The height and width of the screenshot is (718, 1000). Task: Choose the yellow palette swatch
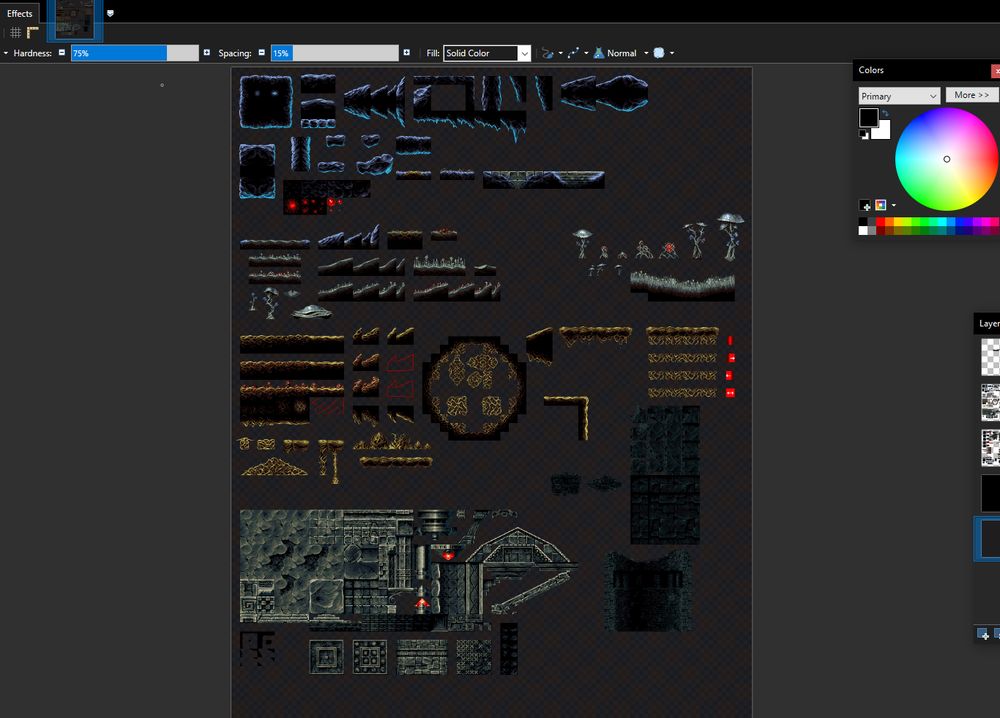[x=898, y=222]
